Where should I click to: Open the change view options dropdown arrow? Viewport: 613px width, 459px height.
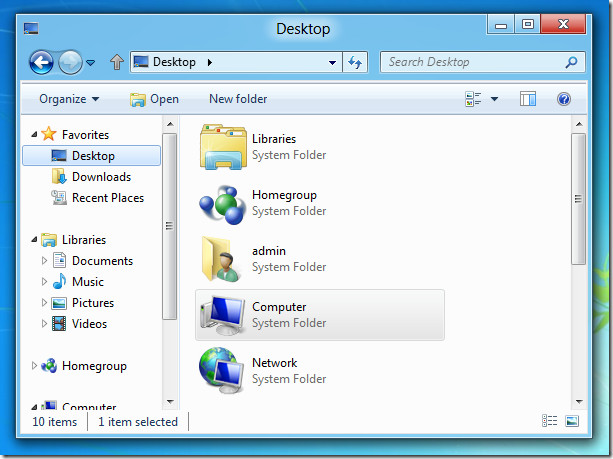coord(494,99)
